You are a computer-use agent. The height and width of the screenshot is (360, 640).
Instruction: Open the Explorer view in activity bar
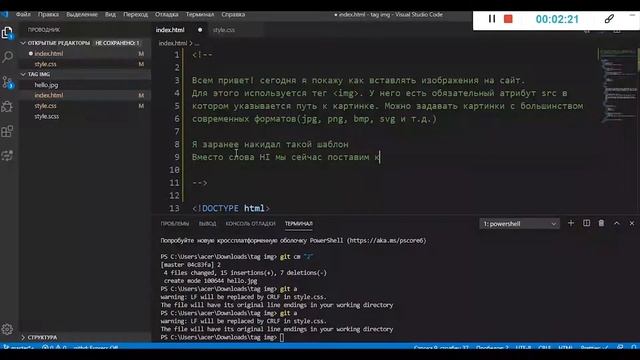(x=7, y=33)
